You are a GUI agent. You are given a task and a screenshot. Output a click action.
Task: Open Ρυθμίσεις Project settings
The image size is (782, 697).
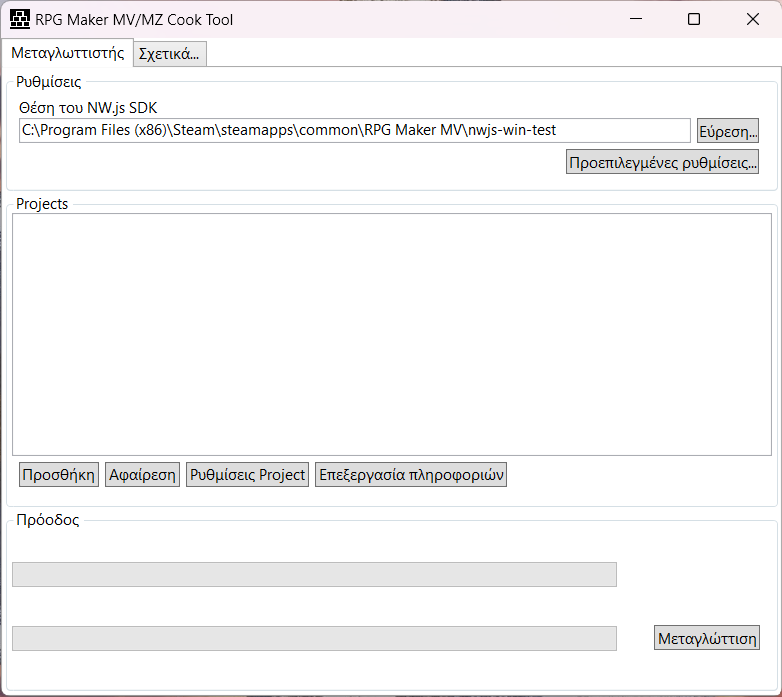247,475
